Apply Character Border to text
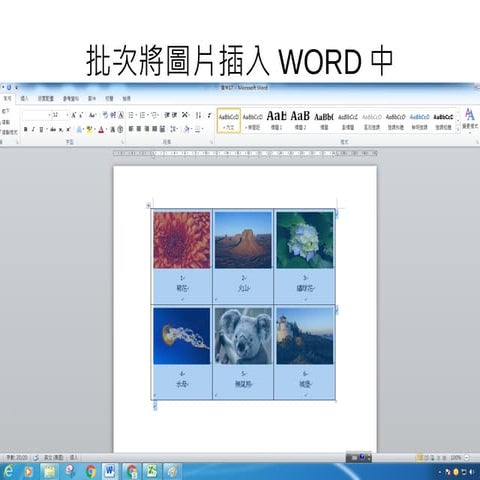 click(121, 115)
